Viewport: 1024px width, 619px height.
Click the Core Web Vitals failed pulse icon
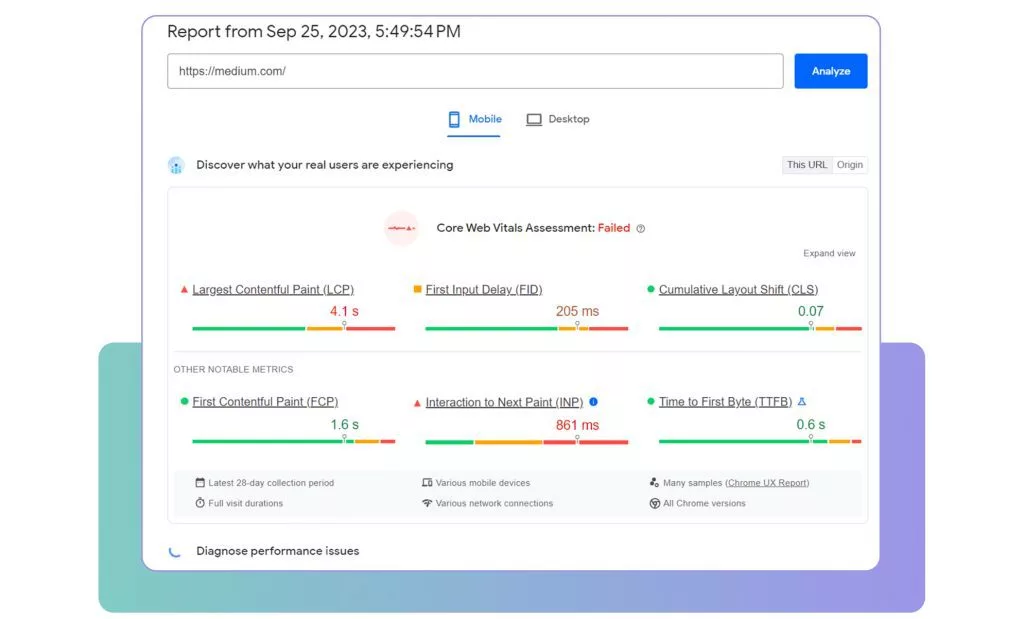click(x=401, y=228)
